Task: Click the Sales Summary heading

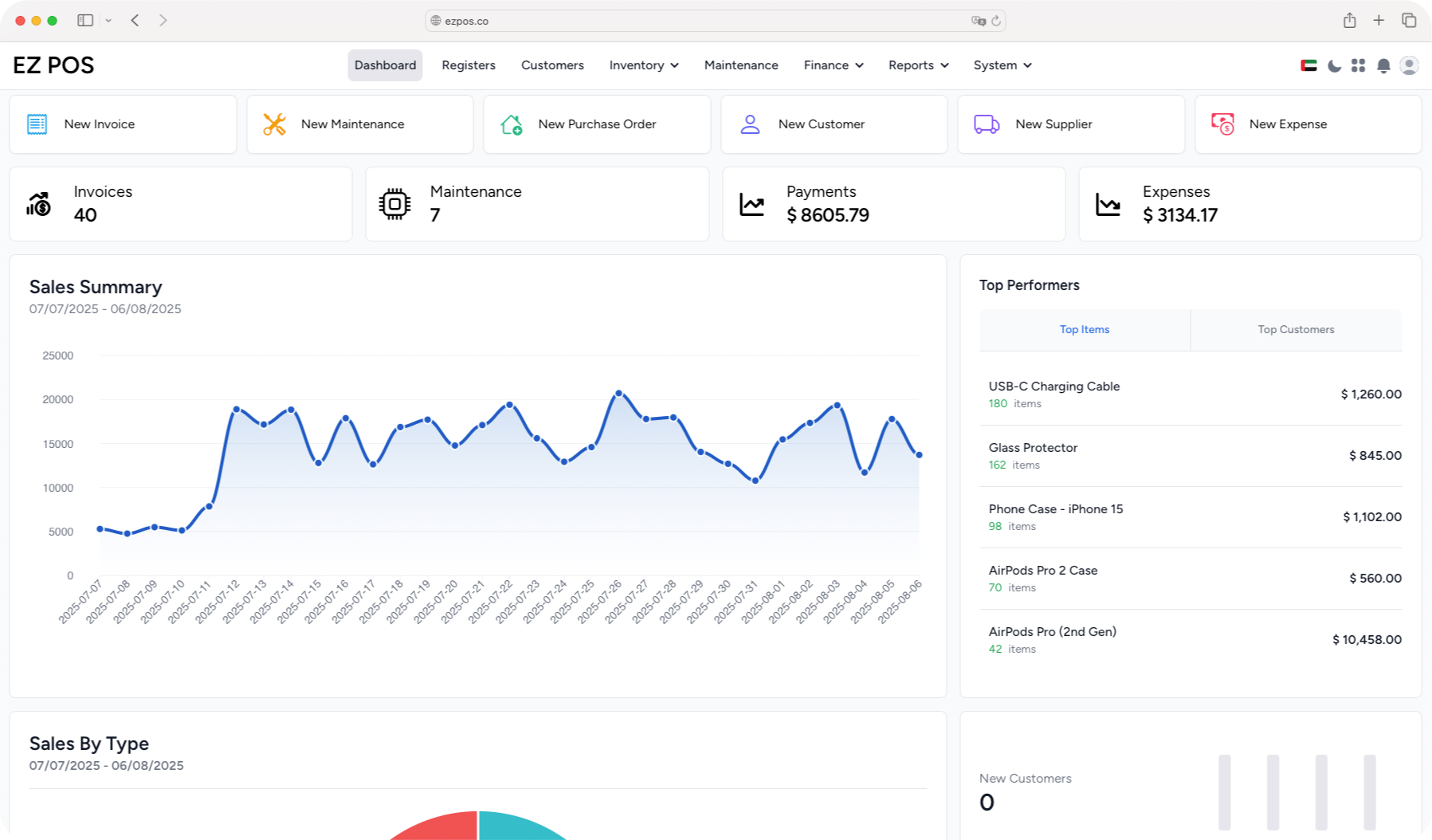Action: tap(96, 287)
